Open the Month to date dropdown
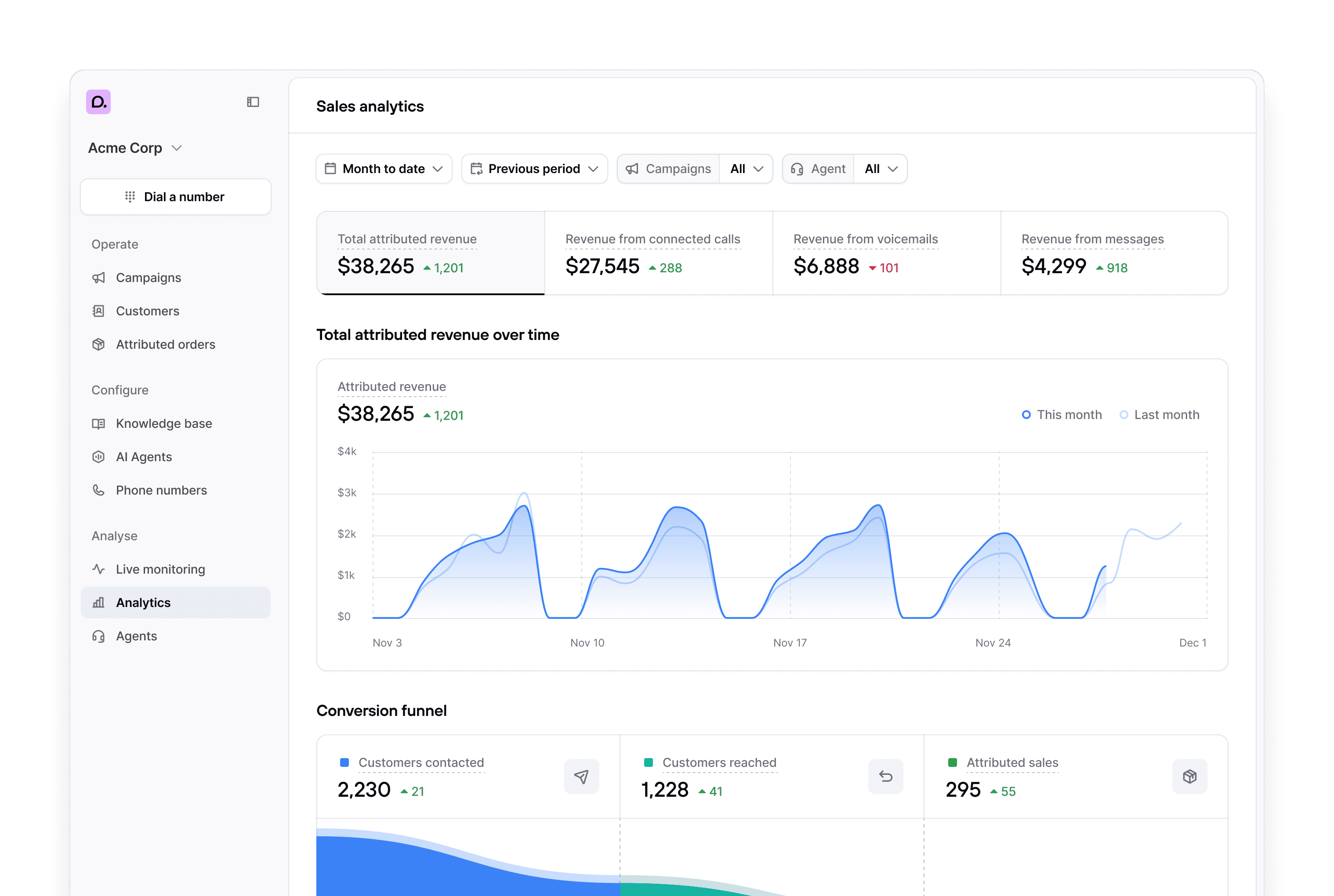Viewport: 1334px width, 896px height. [384, 169]
